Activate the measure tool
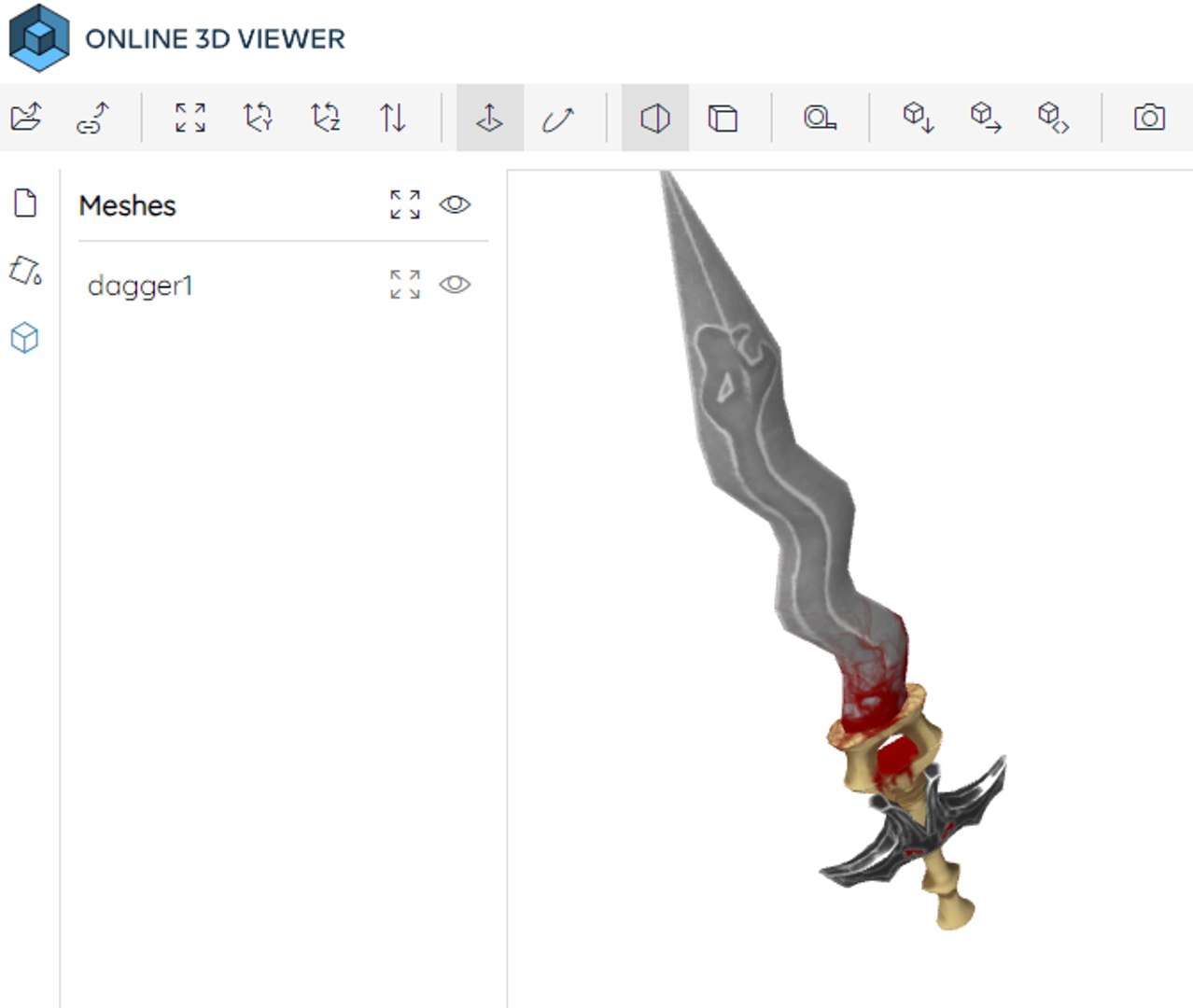The image size is (1193, 1008). (820, 118)
